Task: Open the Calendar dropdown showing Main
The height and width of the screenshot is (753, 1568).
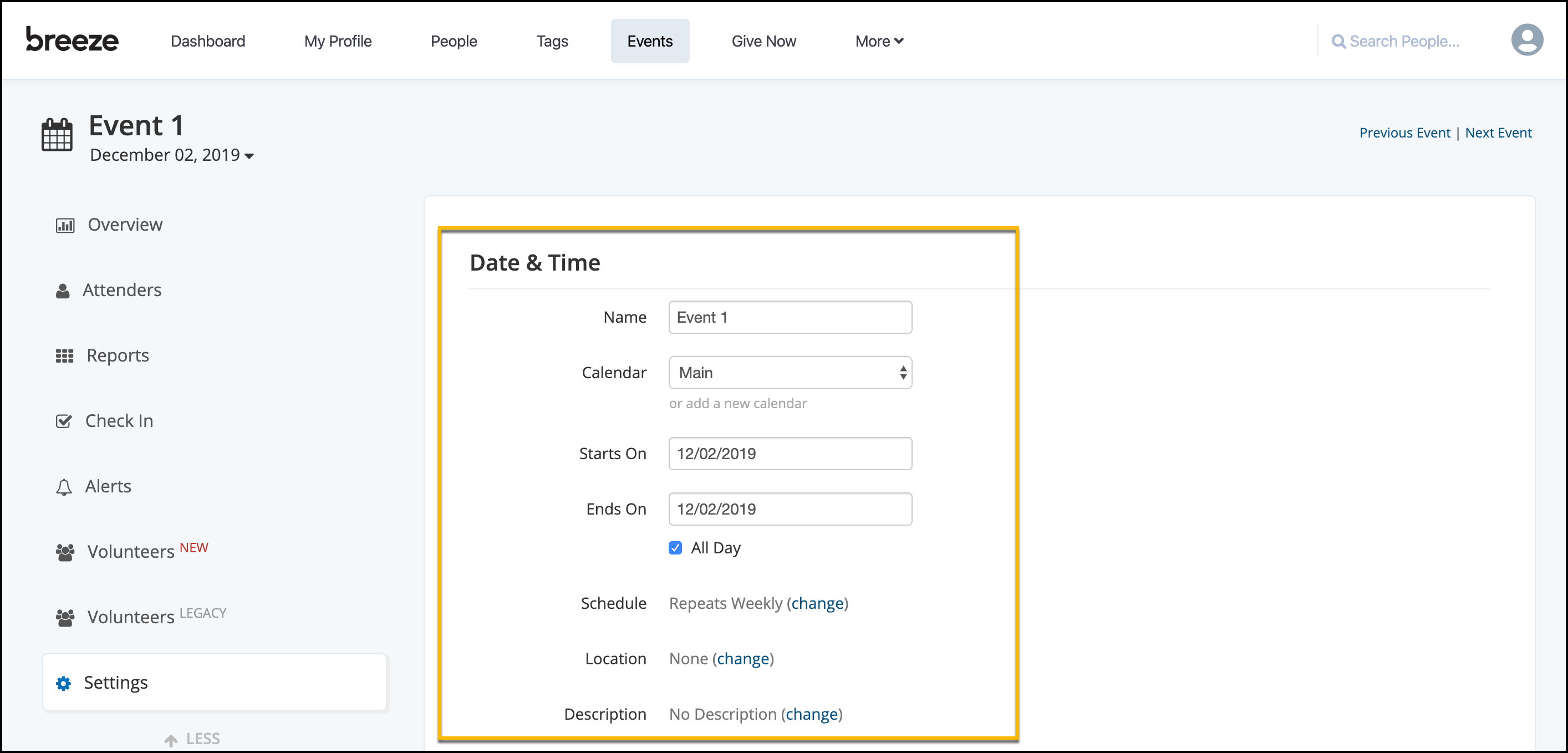Action: [x=790, y=373]
